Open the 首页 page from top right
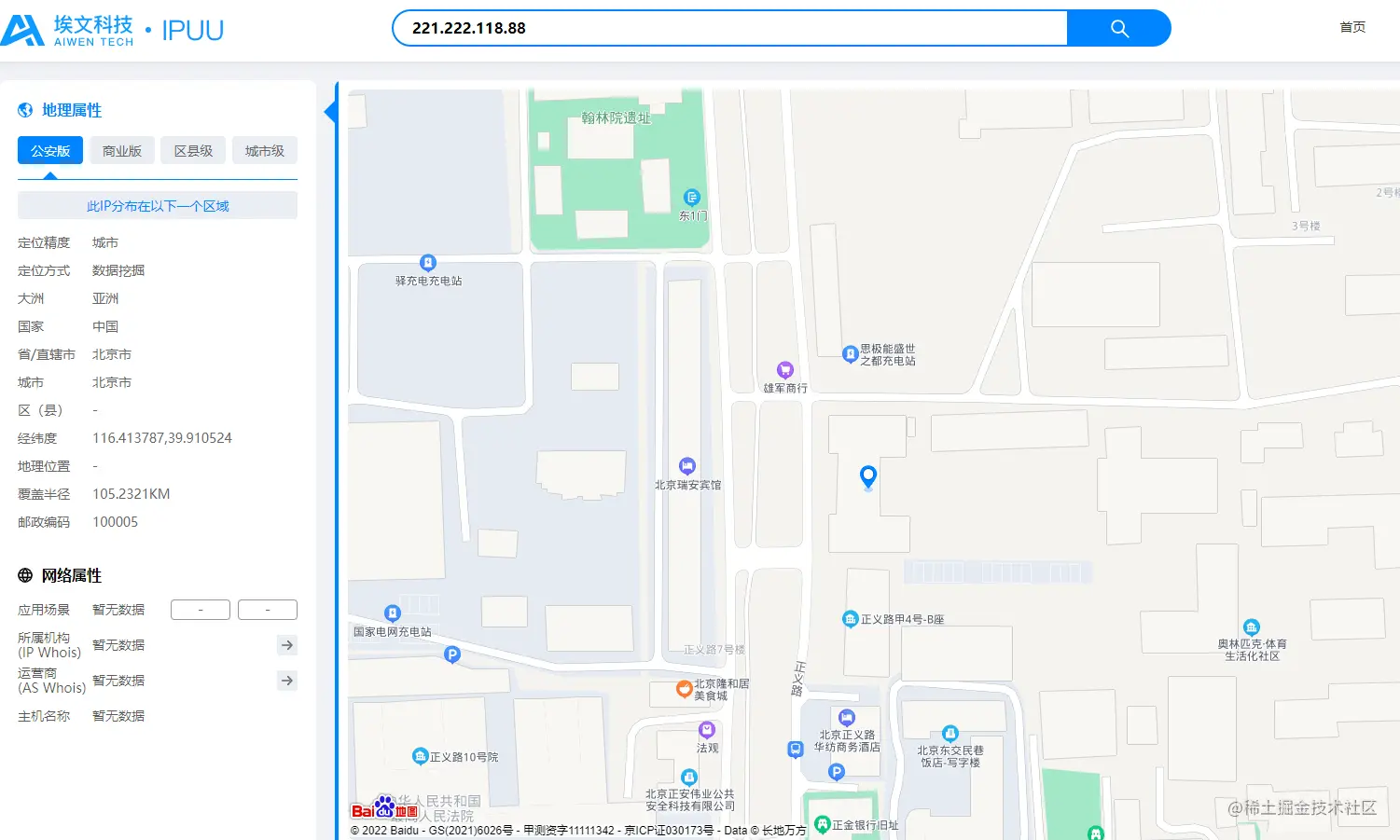Screen dimensions: 1400x840 [1351, 27]
